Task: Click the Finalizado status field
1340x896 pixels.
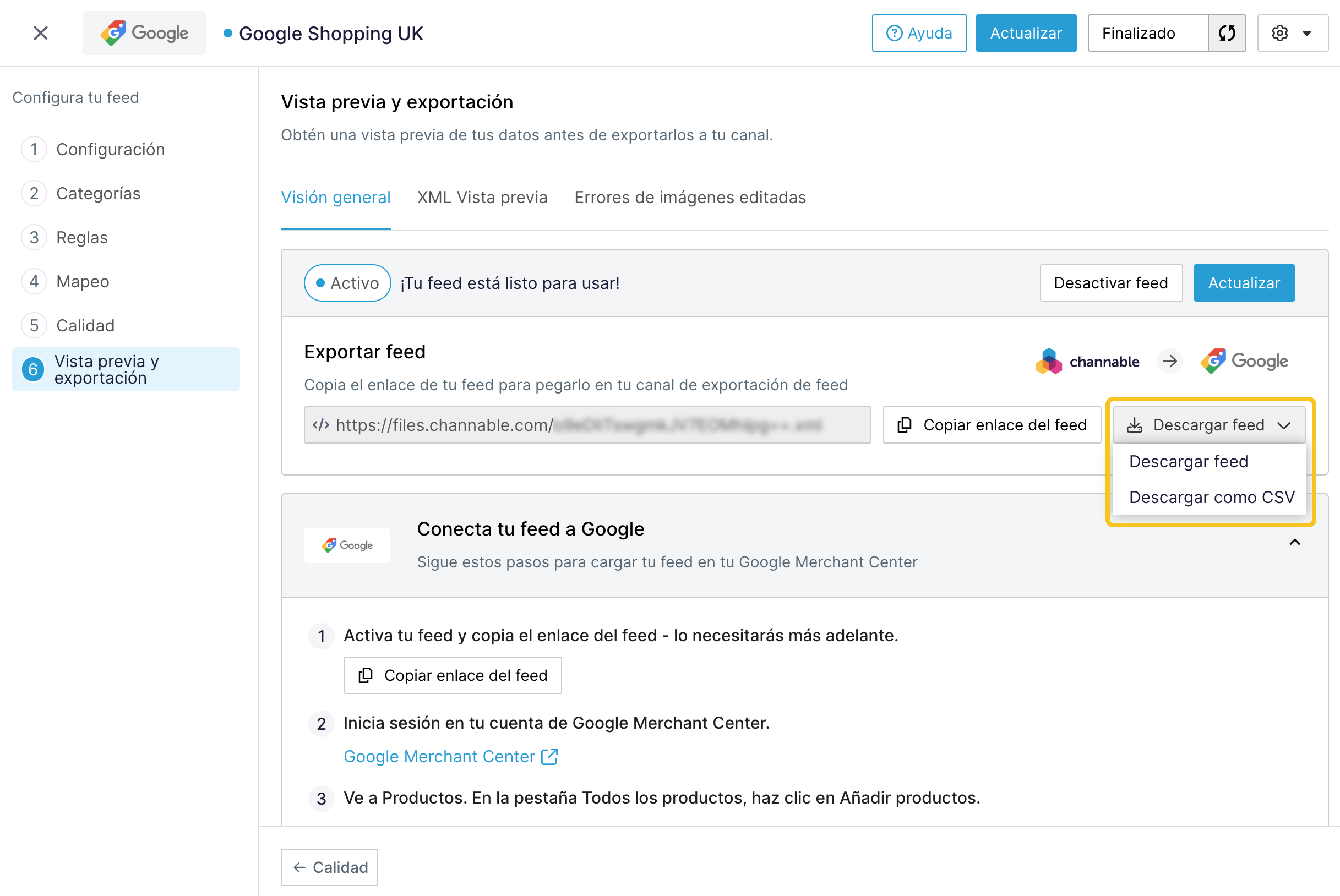Action: [x=1147, y=33]
